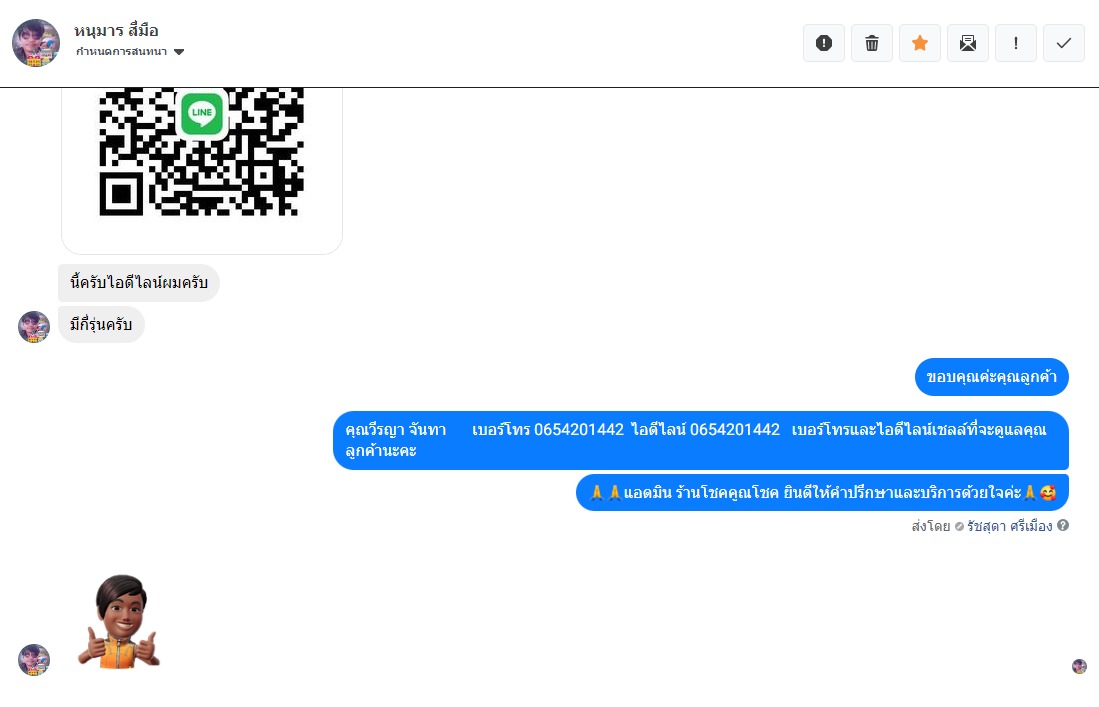Click the message with phone number 0654201442
The image size is (1099, 707).
point(701,440)
